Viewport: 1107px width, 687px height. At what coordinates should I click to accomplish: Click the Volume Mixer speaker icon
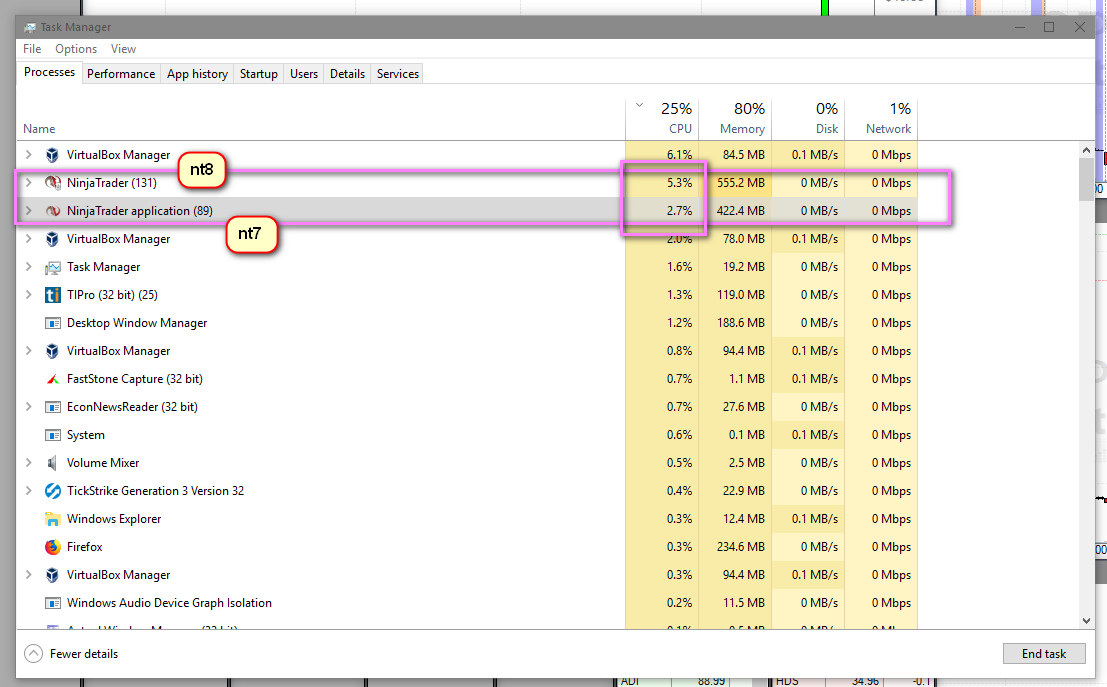52,463
